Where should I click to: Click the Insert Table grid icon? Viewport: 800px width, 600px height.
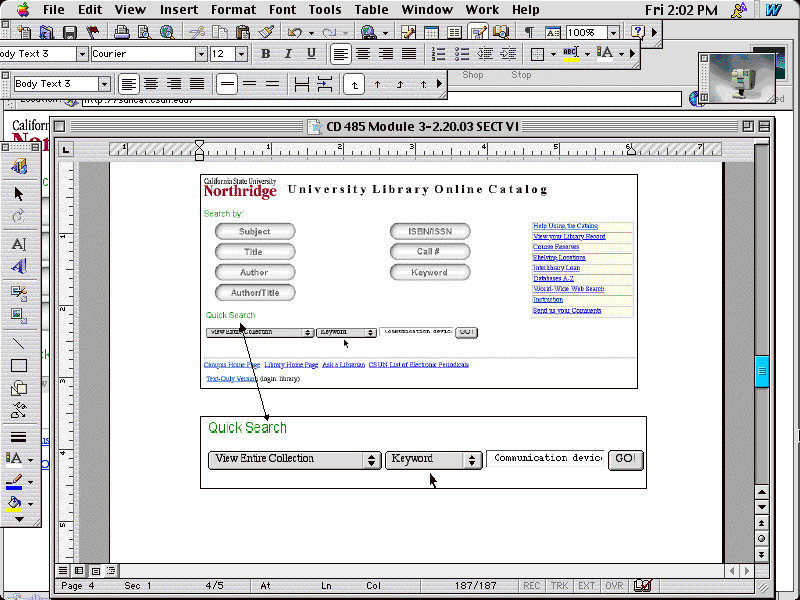click(431, 32)
